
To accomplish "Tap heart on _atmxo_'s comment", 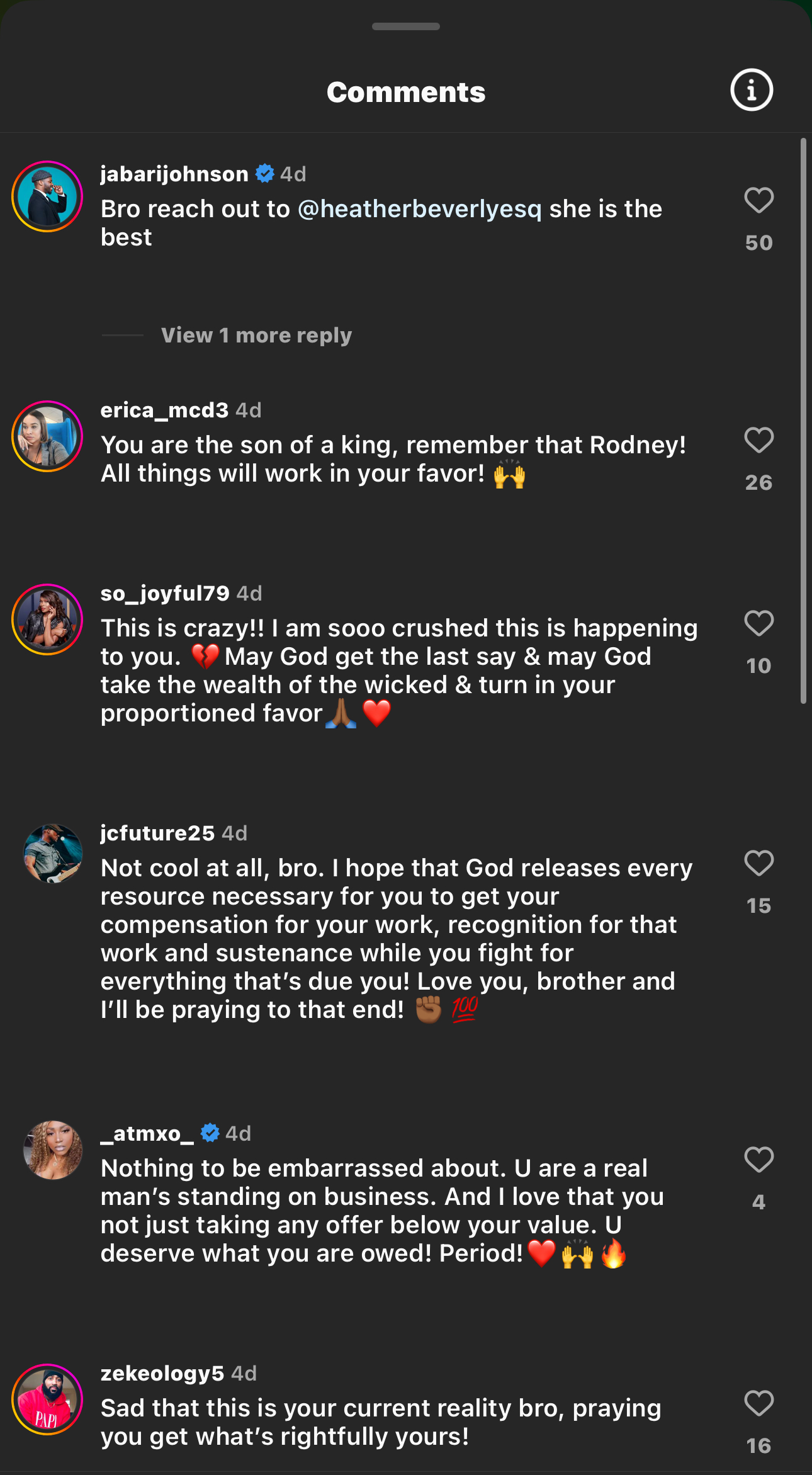I will pyautogui.click(x=758, y=1160).
